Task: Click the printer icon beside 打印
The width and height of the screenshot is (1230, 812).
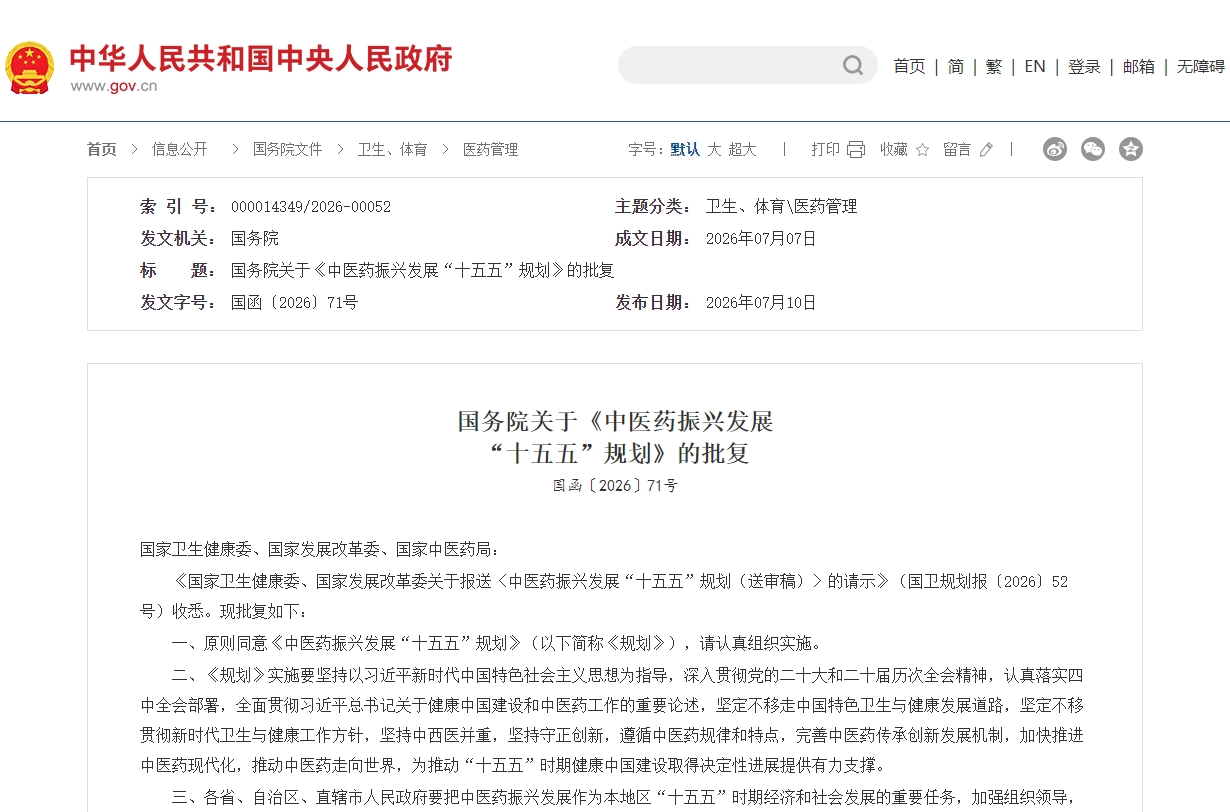Action: pyautogui.click(x=856, y=150)
